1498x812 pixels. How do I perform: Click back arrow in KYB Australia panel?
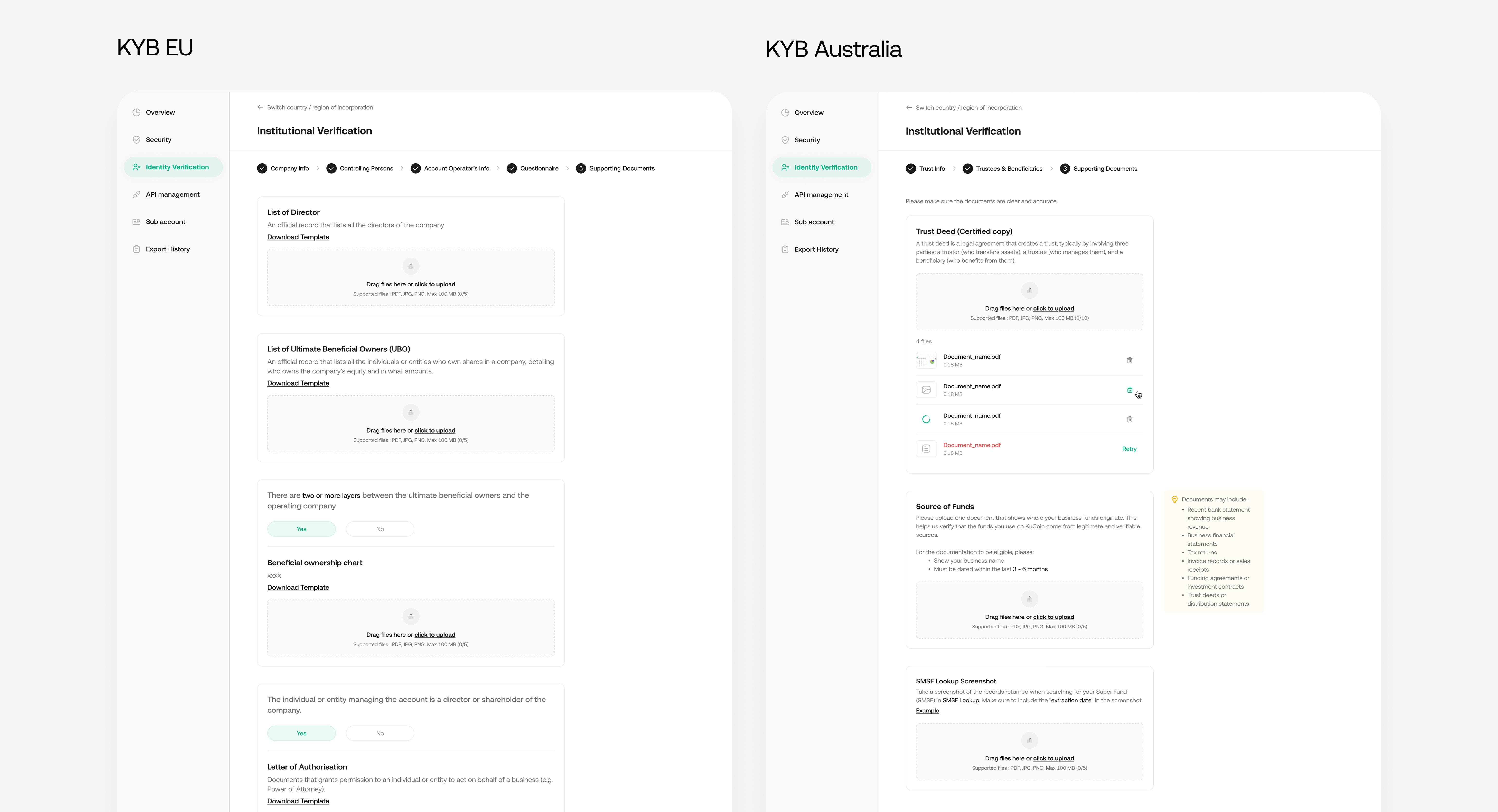(909, 108)
